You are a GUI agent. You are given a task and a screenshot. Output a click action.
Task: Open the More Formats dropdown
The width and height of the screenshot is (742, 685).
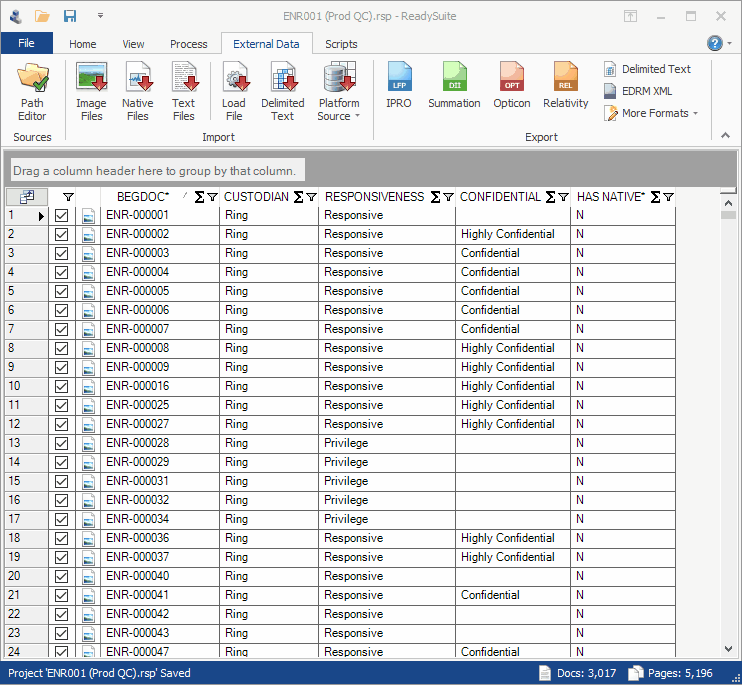click(654, 113)
